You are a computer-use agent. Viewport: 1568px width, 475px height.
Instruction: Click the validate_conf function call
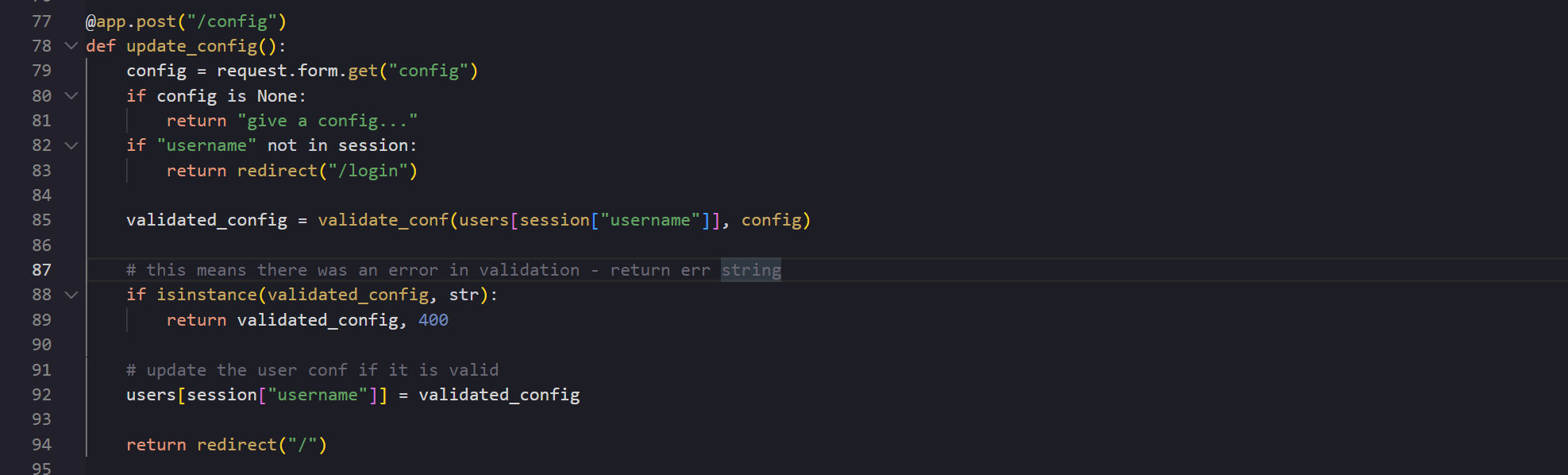(x=383, y=220)
